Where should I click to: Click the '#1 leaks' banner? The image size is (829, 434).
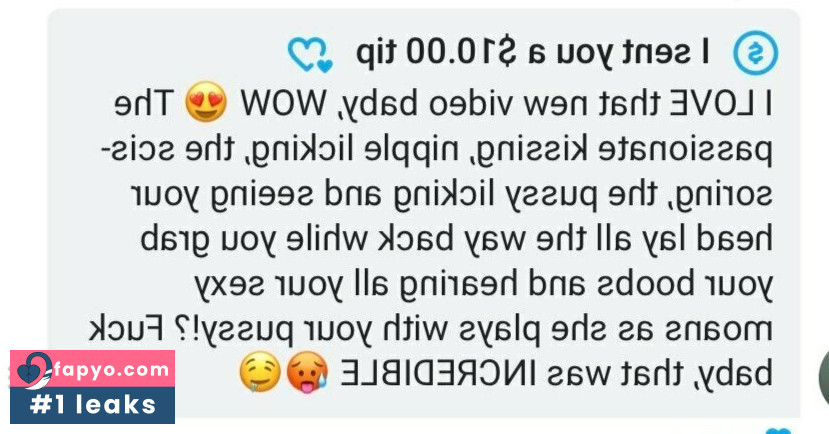click(93, 405)
